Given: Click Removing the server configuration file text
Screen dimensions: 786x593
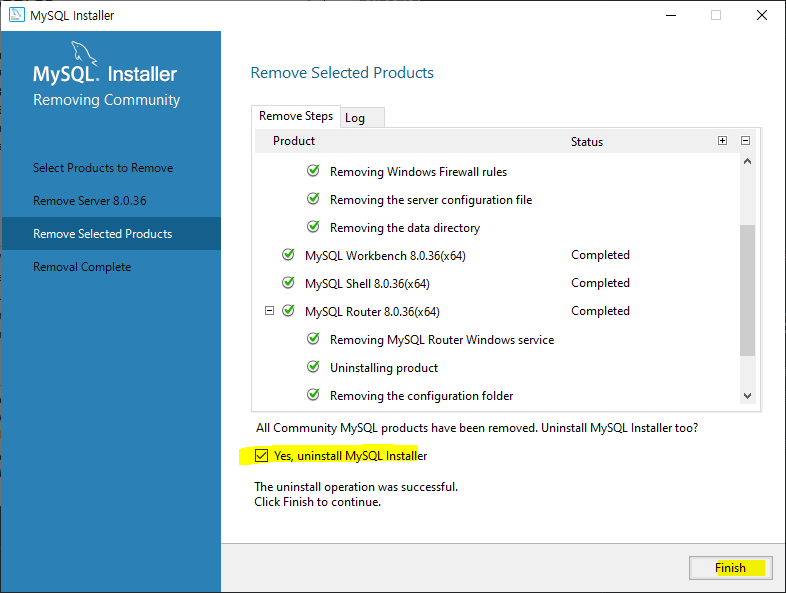Looking at the screenshot, I should (x=431, y=200).
